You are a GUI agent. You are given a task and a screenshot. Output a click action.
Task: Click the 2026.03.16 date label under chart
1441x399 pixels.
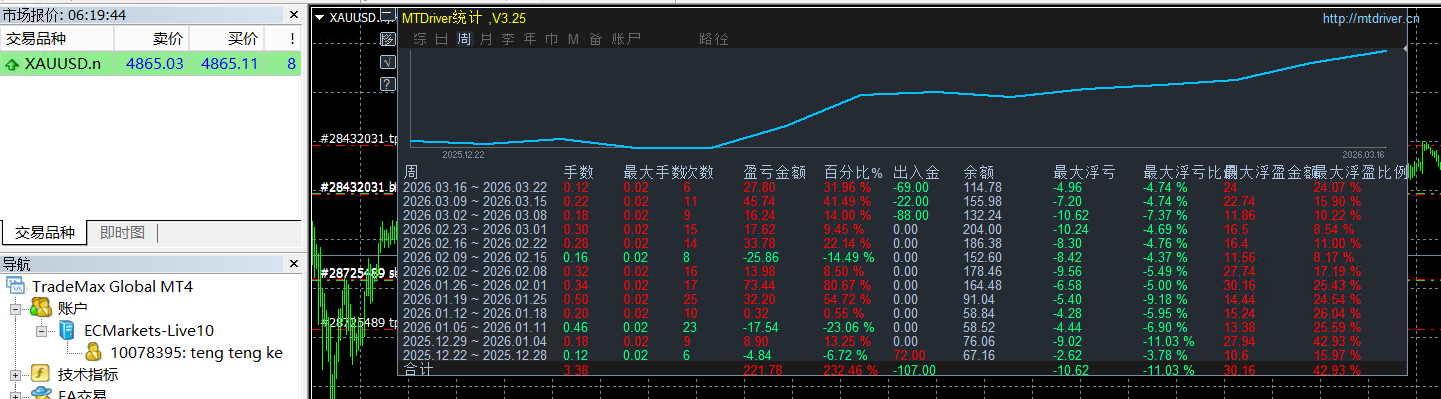(1362, 155)
